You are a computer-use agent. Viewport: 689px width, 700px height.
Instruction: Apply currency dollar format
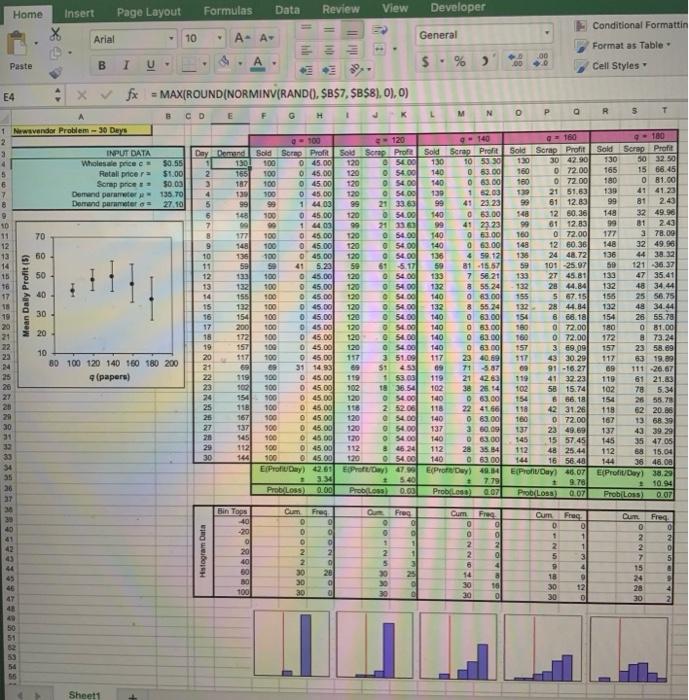coord(426,62)
